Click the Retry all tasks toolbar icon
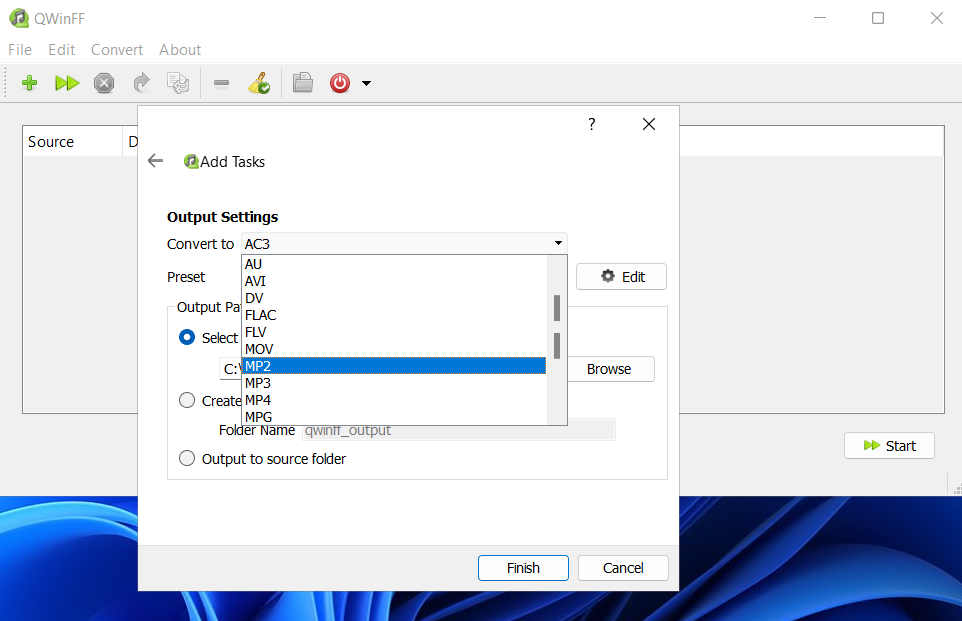This screenshot has height=621, width=962. pos(178,83)
